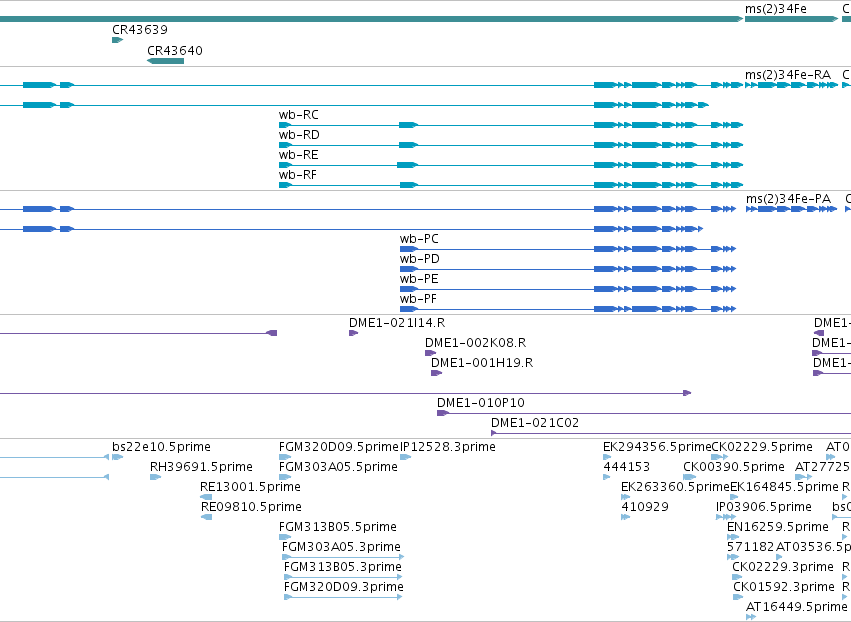Select the ms(2)34Fe teal gene bar
The height and width of the screenshot is (622, 851).
[x=791, y=20]
